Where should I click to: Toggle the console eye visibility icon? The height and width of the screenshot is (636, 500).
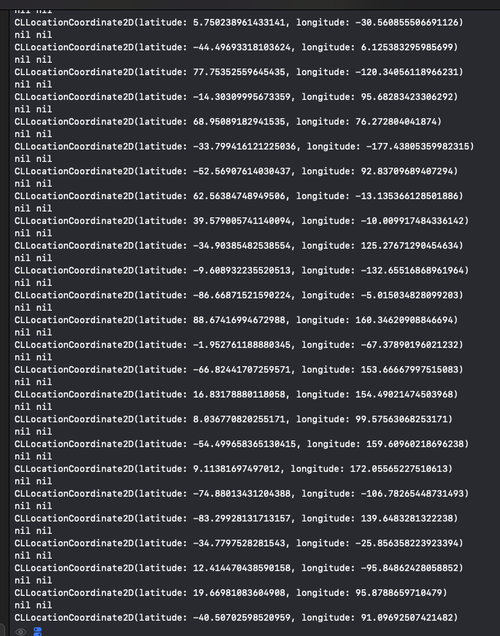tap(21, 632)
